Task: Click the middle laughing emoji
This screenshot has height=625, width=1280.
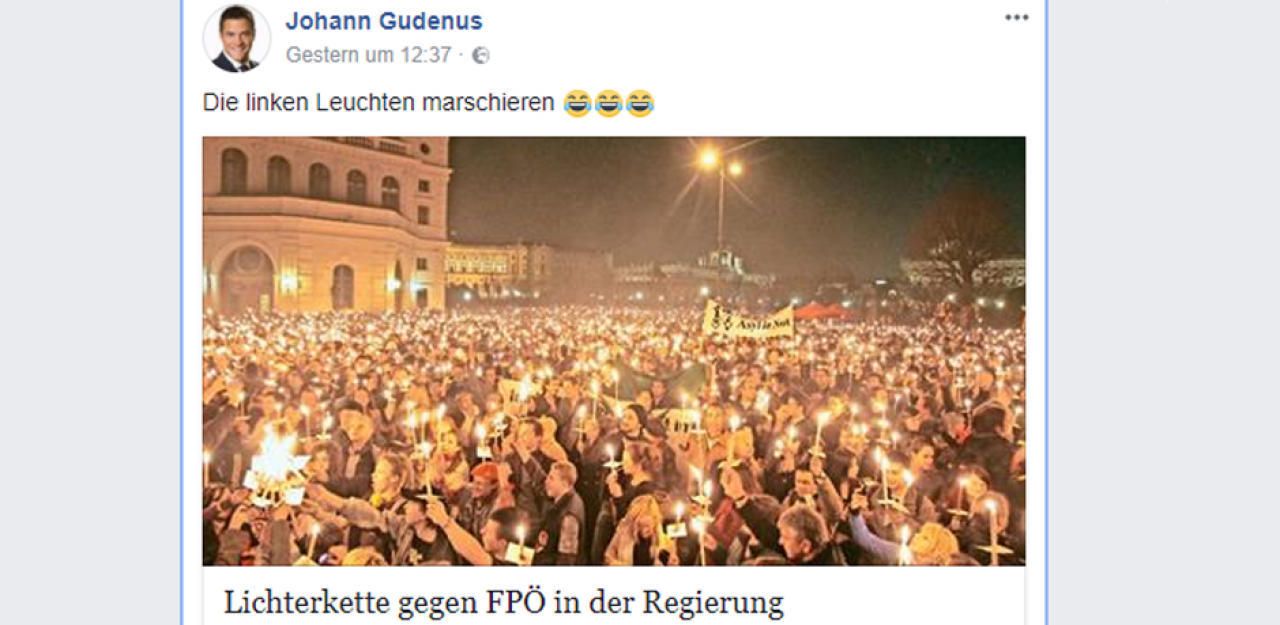Action: point(609,103)
